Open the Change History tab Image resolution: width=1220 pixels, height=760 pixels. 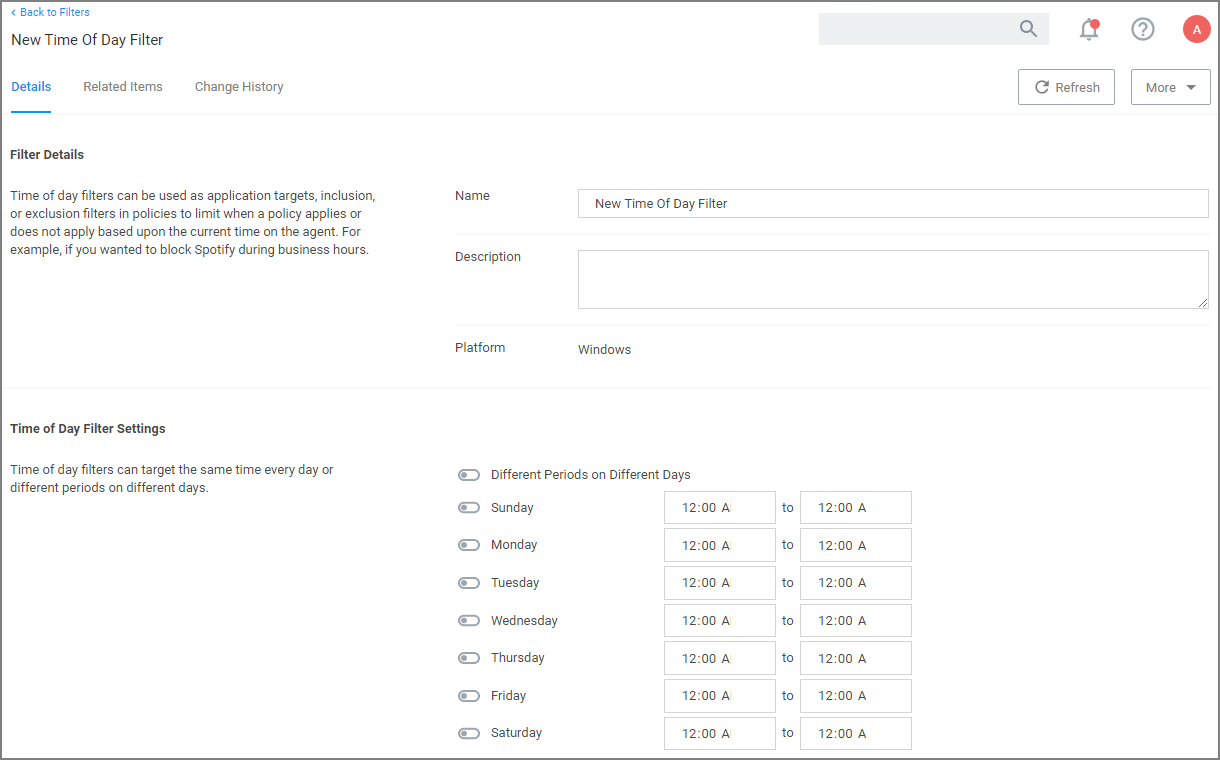point(239,87)
